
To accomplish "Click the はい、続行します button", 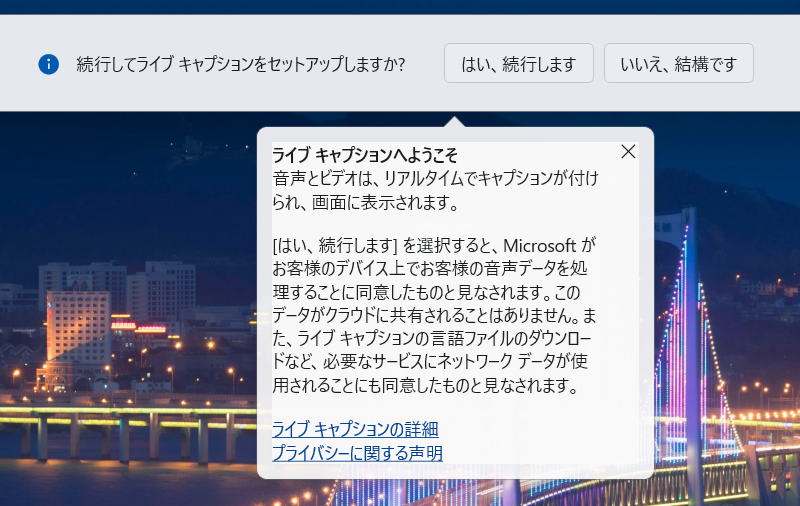I will [x=518, y=63].
